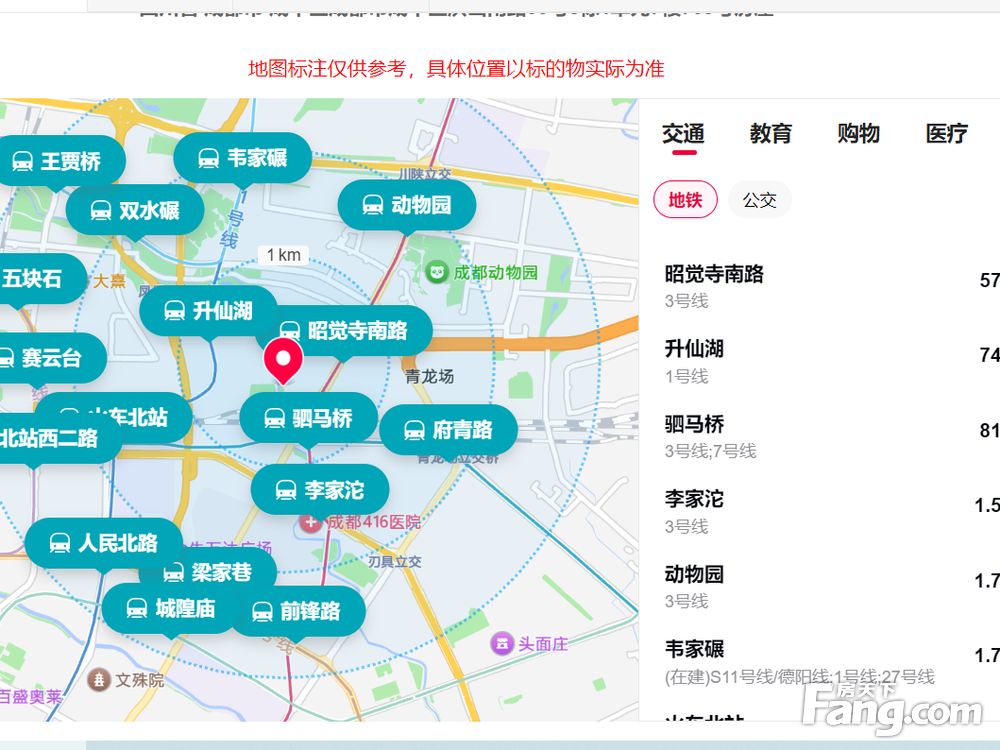Image resolution: width=1000 pixels, height=750 pixels.
Task: Click the red map disclaimer notice text
Action: tap(456, 69)
